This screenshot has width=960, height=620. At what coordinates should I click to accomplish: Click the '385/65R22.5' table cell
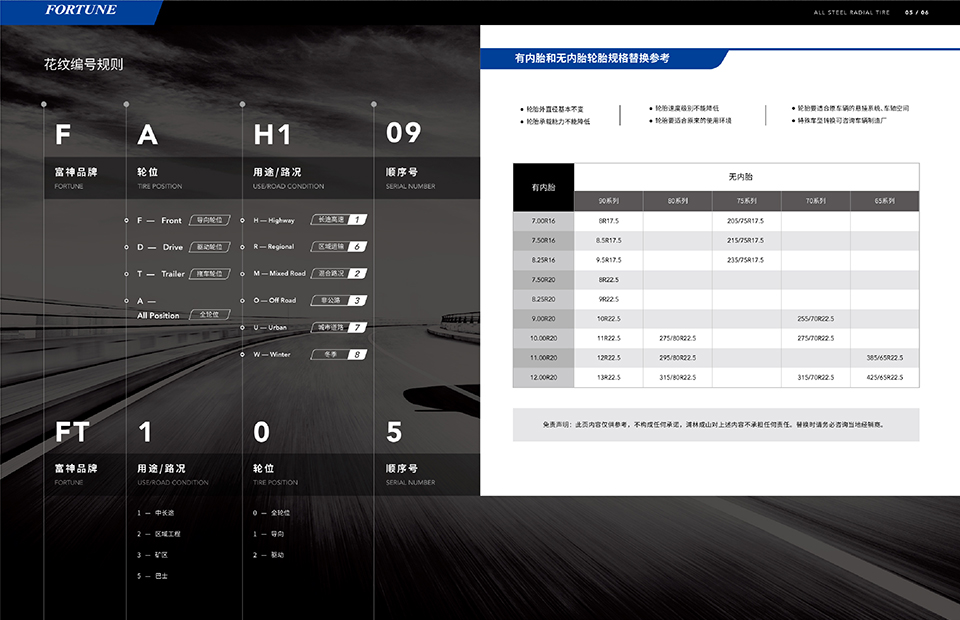(x=885, y=358)
